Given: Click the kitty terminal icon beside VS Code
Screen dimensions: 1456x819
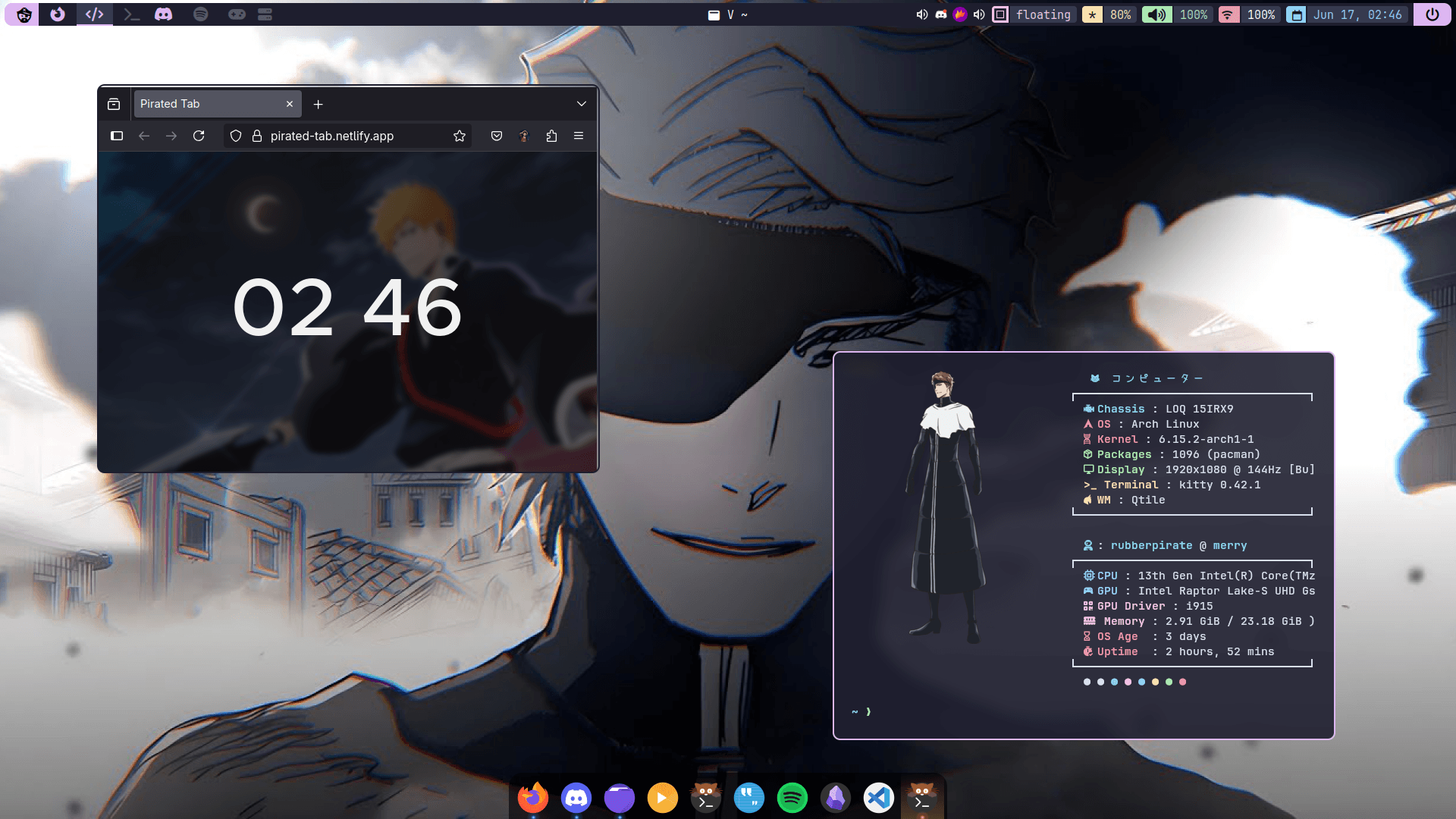Looking at the screenshot, I should (922, 798).
